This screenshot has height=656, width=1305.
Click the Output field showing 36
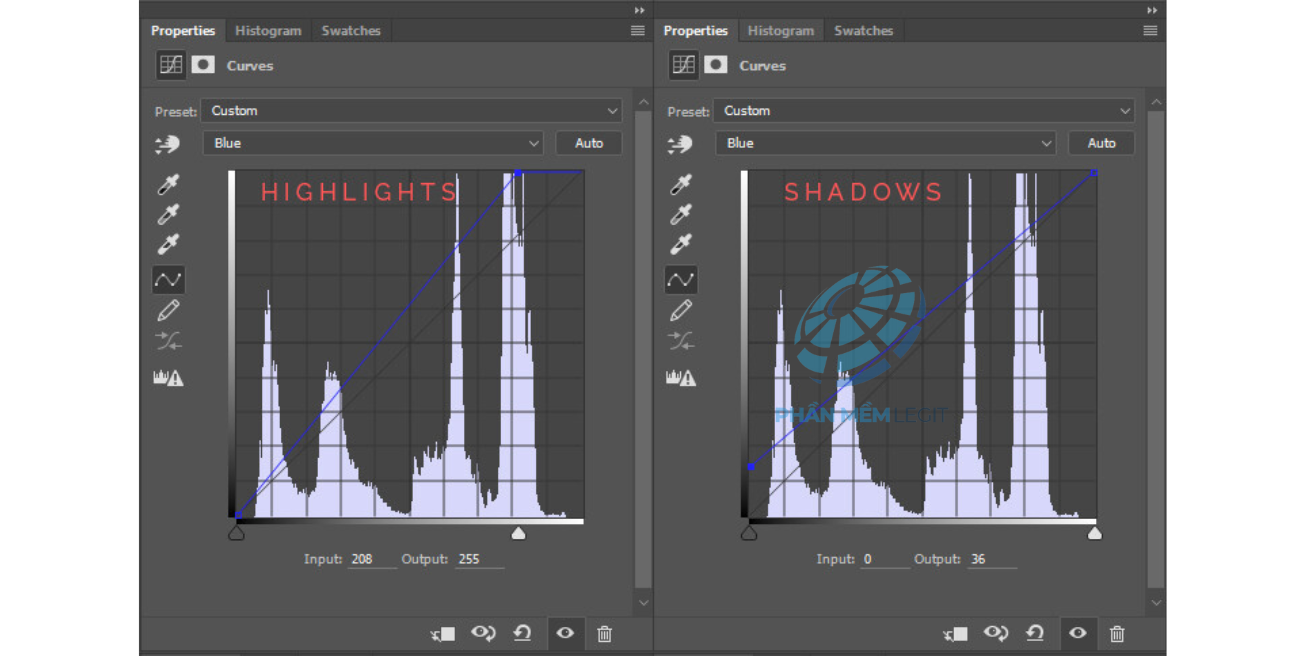[992, 559]
